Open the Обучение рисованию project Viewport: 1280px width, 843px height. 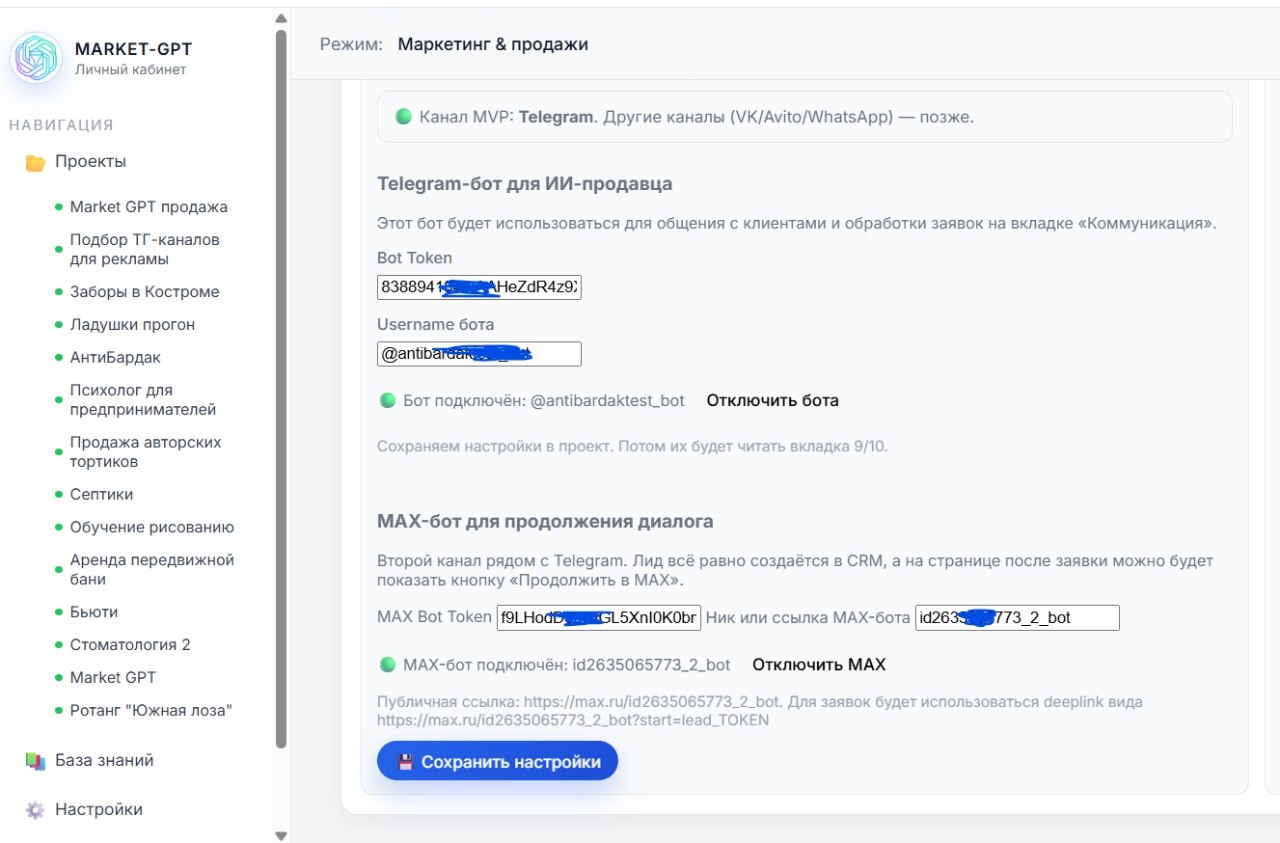[x=152, y=527]
